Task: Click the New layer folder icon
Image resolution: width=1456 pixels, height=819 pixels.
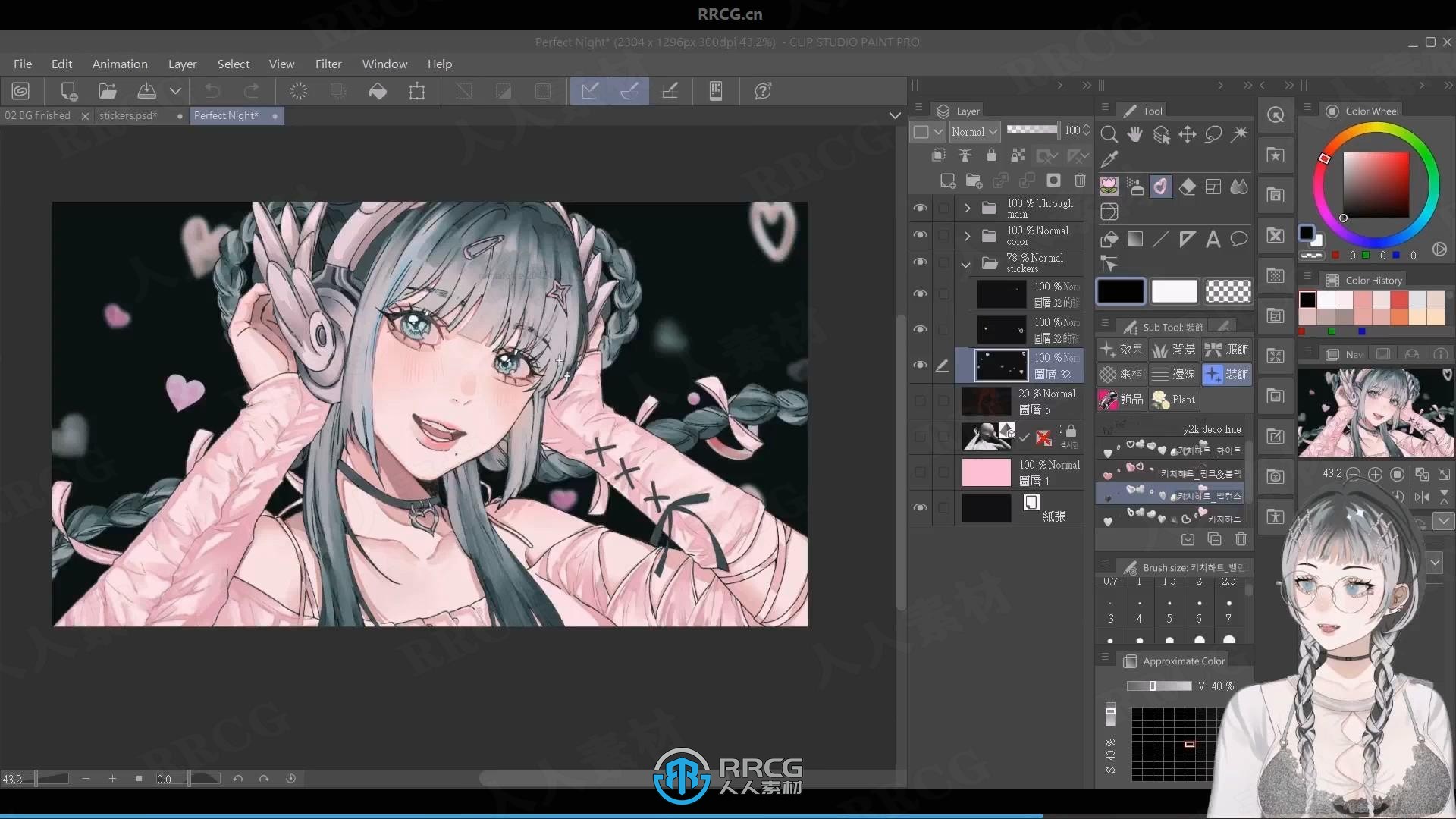Action: tap(974, 180)
